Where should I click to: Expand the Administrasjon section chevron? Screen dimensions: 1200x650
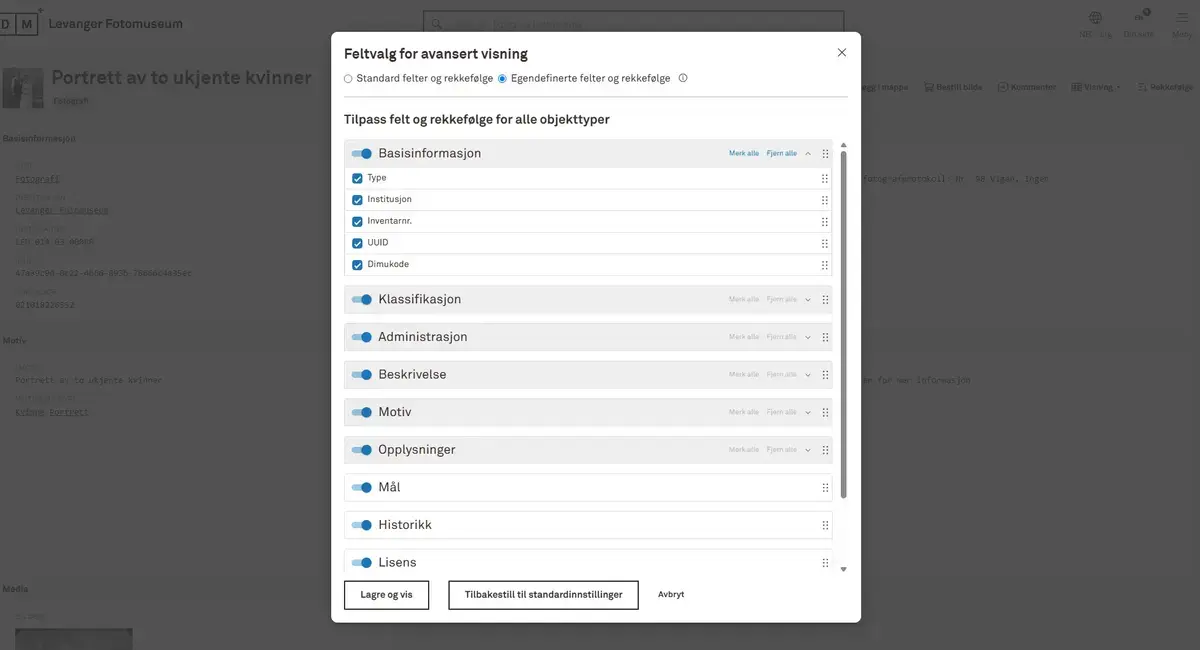coord(808,337)
